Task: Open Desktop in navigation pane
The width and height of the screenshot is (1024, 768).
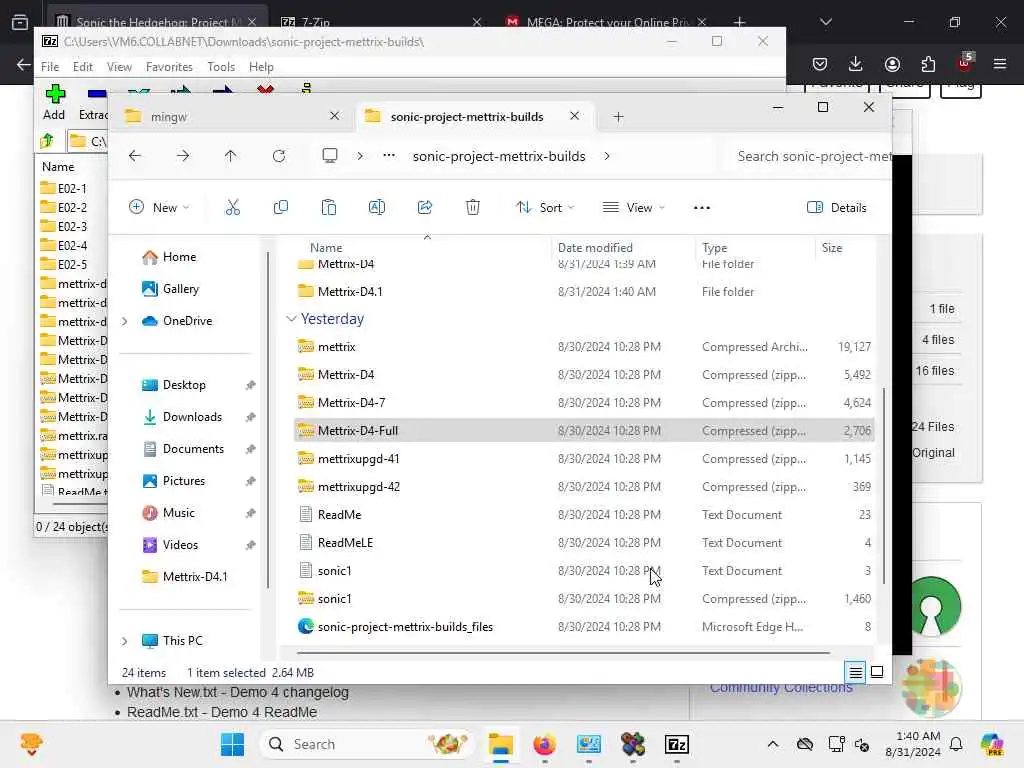Action: 184,385
